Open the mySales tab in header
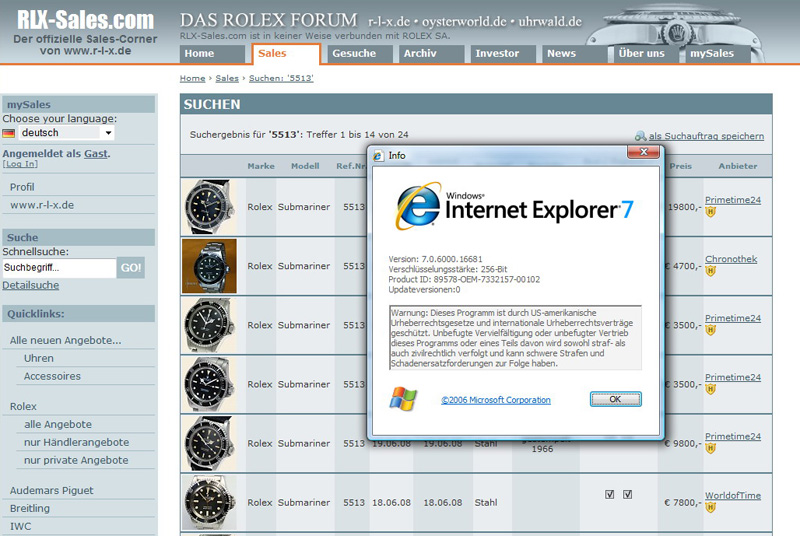This screenshot has height=536, width=800. (718, 54)
